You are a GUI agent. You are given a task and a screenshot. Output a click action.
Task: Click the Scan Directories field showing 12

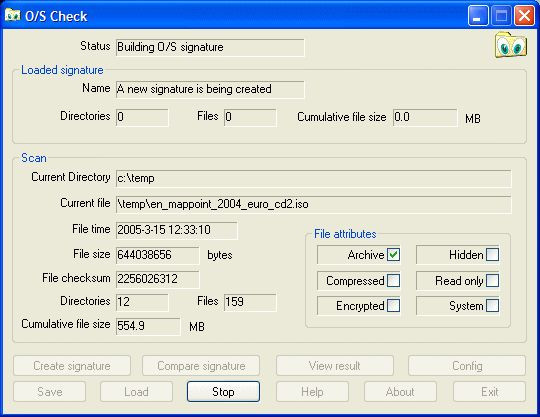point(142,302)
